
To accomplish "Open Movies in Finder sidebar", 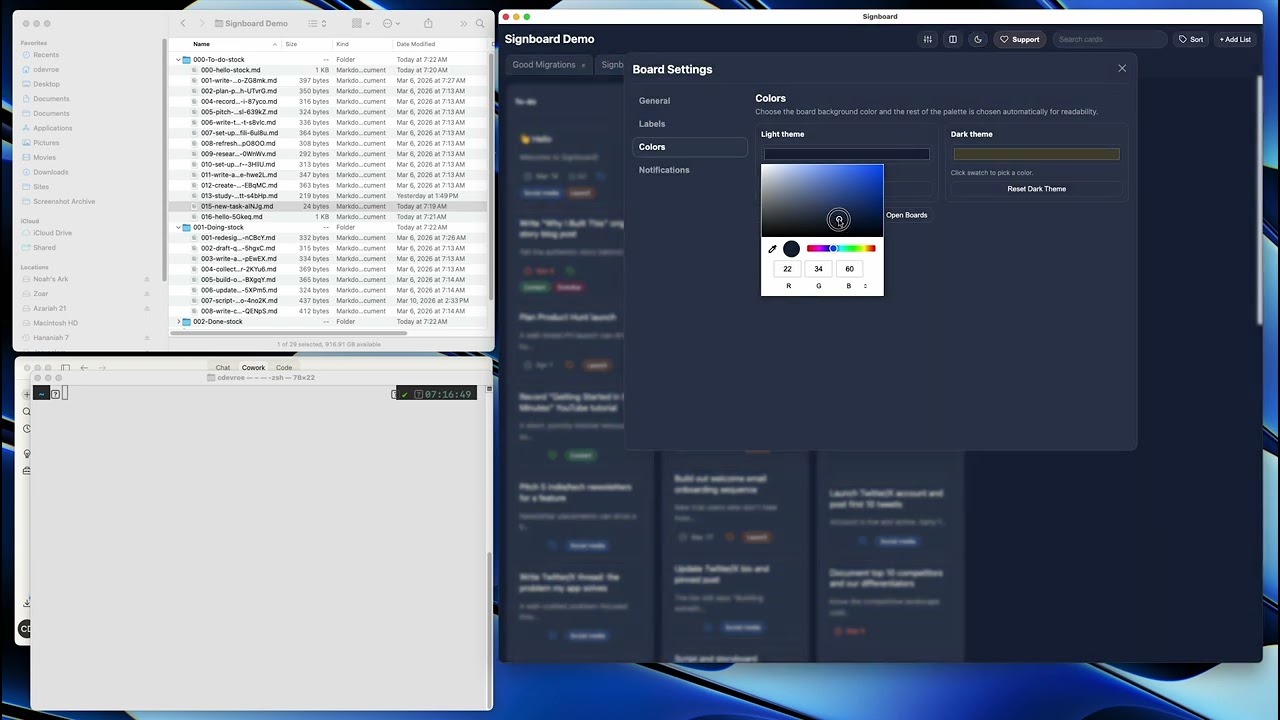I will (x=45, y=157).
